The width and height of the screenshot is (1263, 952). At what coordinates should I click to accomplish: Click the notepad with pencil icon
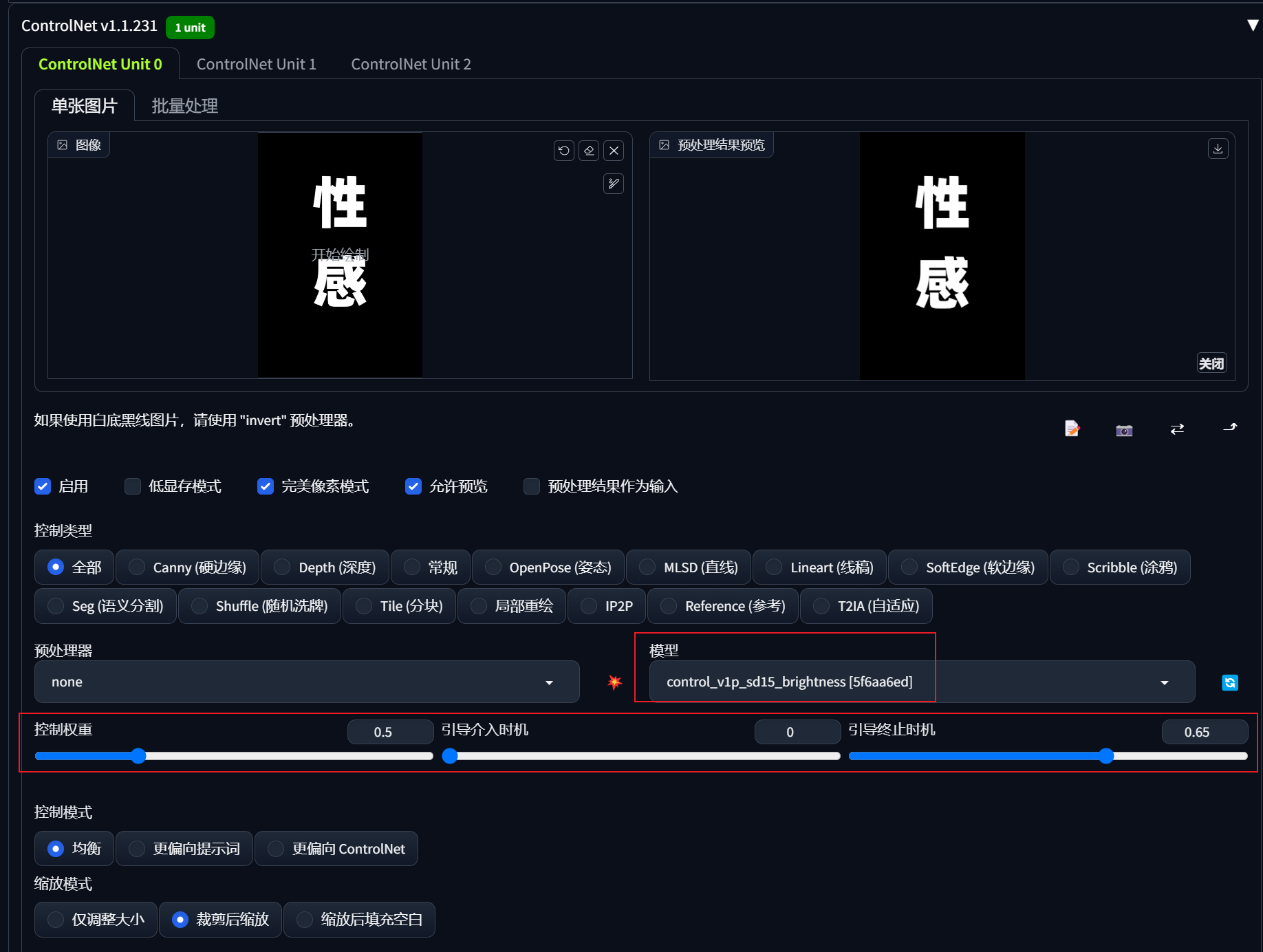(1072, 429)
